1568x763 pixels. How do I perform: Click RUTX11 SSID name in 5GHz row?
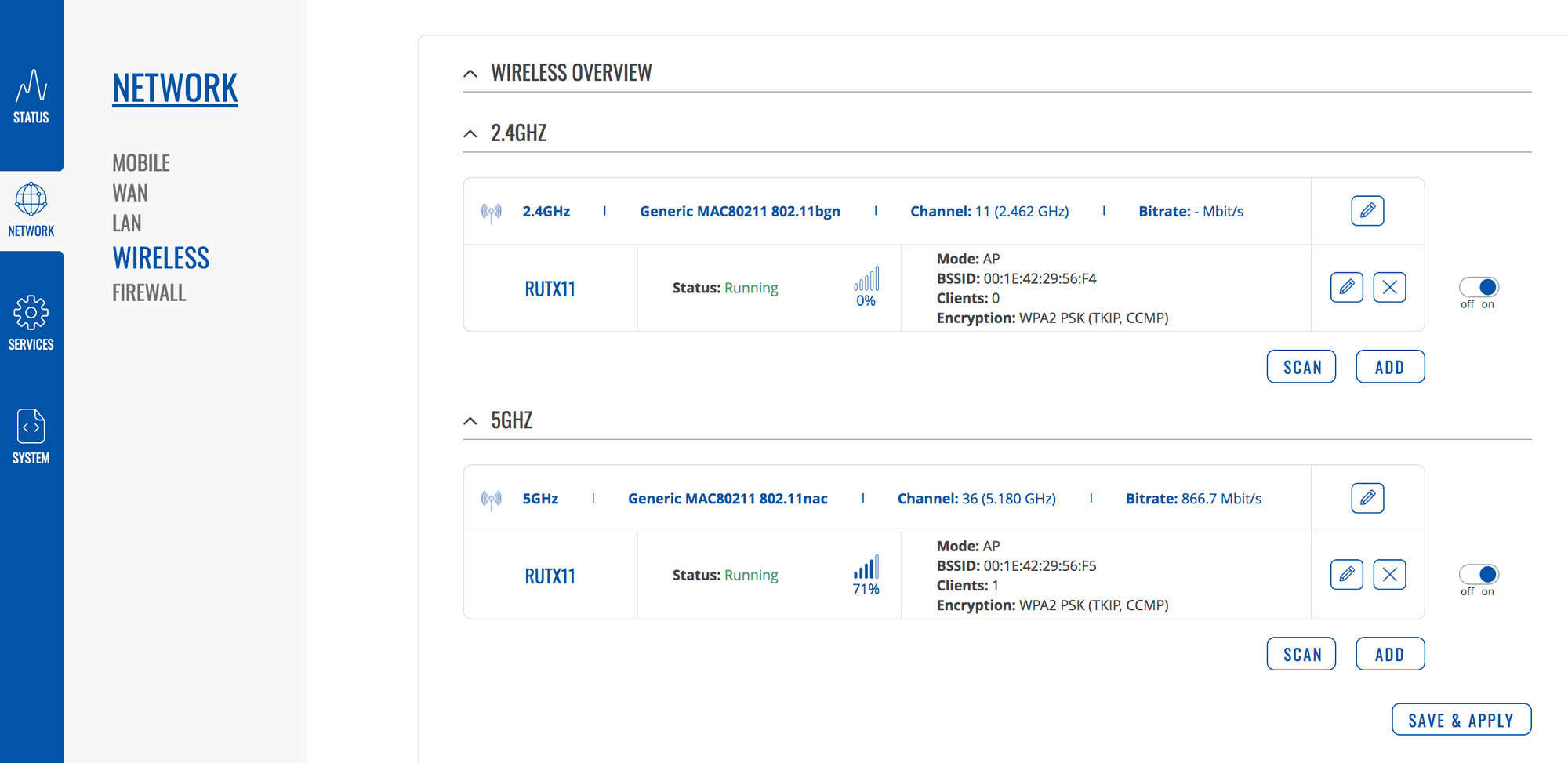(550, 576)
